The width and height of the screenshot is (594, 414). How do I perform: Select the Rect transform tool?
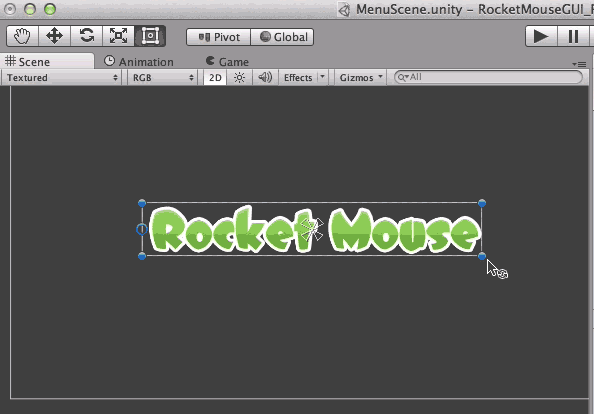click(x=150, y=36)
